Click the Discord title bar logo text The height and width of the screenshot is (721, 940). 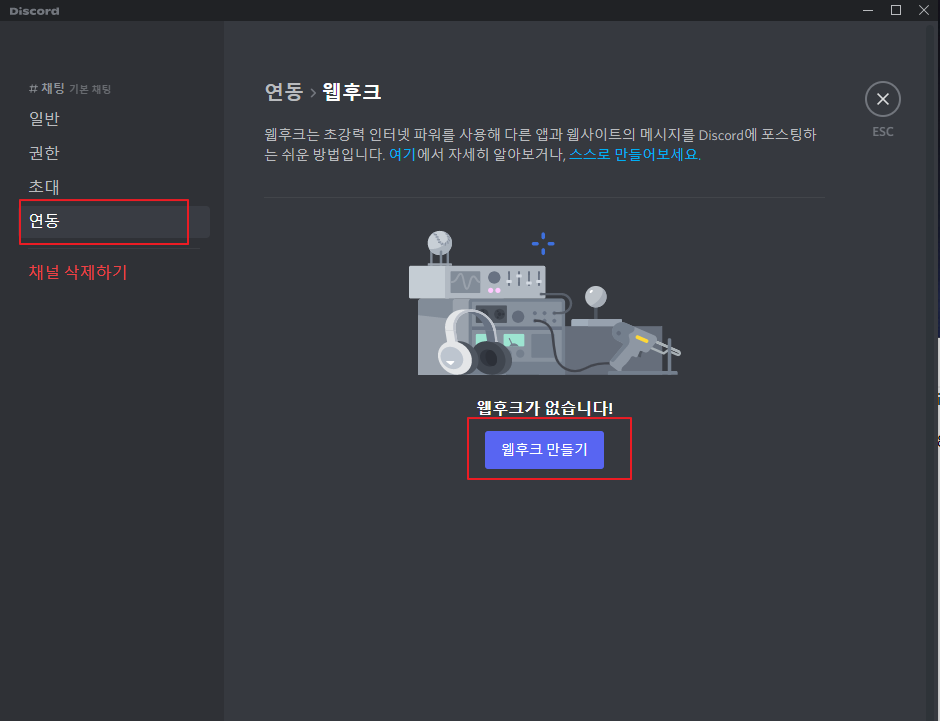click(34, 11)
